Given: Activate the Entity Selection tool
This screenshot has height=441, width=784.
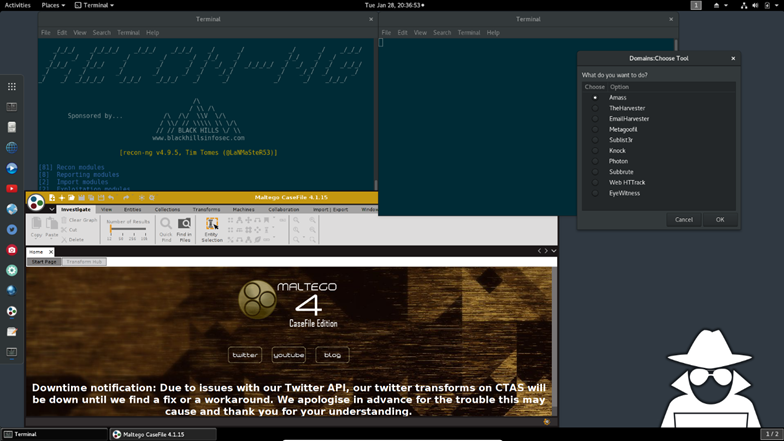Looking at the screenshot, I should click(x=212, y=230).
